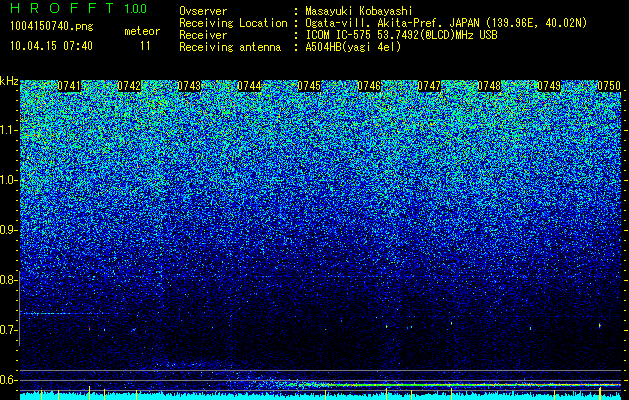Click the HROFFT program title
The image size is (629, 400).
[62, 8]
